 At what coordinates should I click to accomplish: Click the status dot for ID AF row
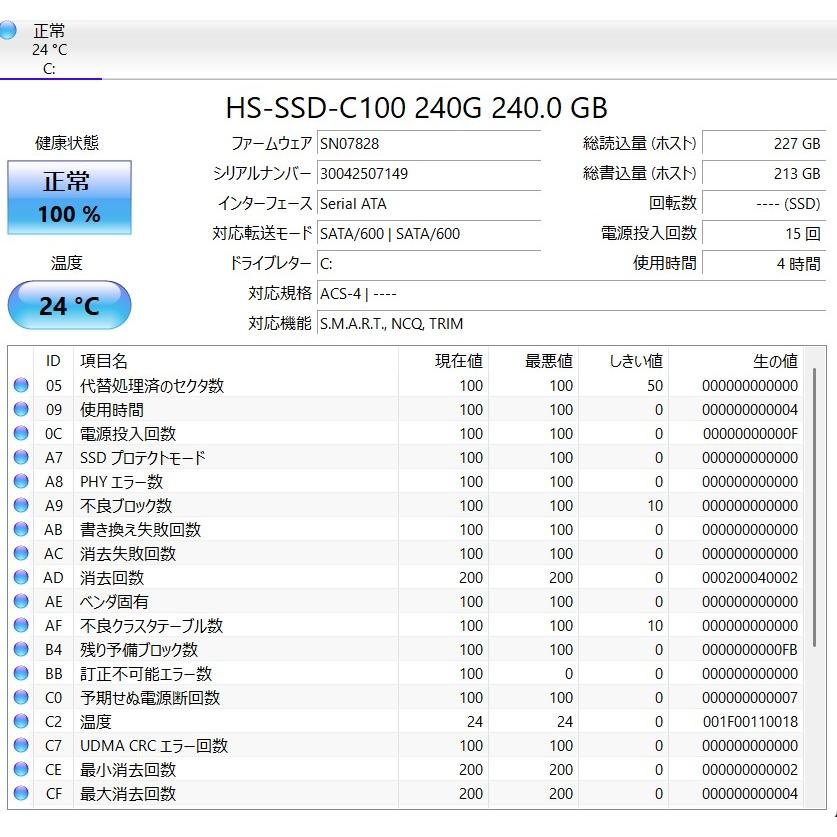(21, 625)
